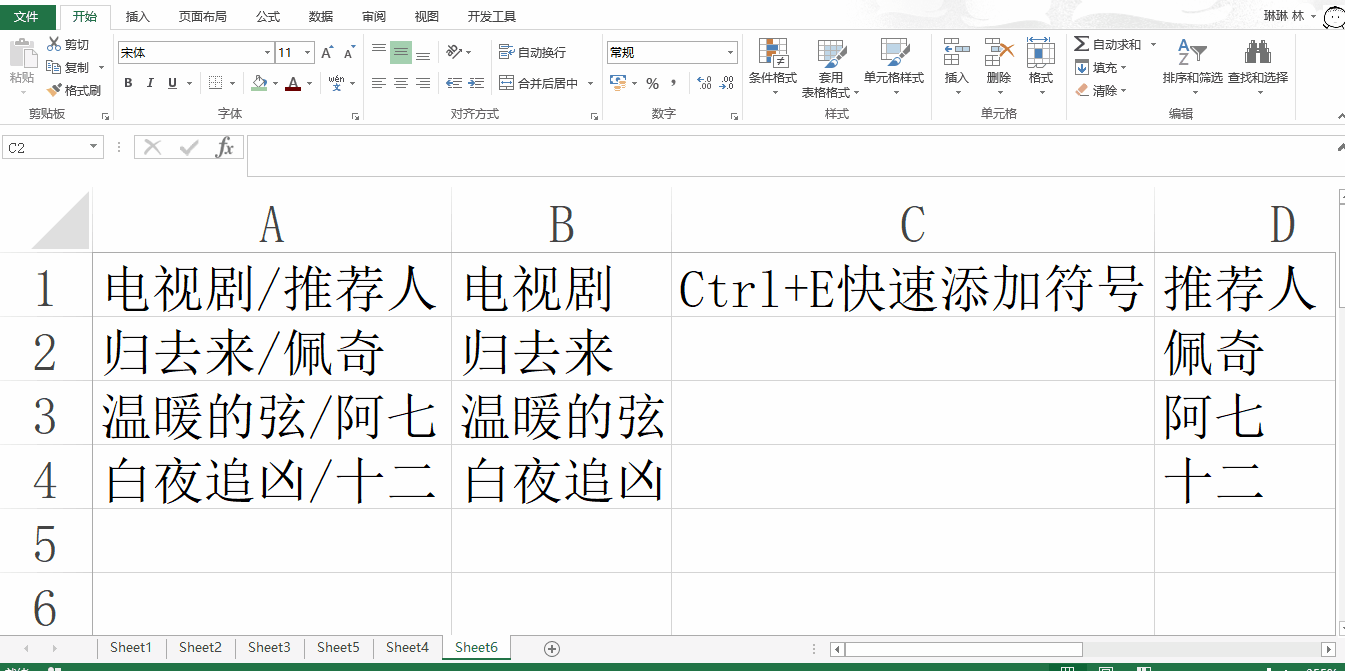This screenshot has width=1345, height=671.
Task: Open the 文件 menu
Action: click(29, 16)
